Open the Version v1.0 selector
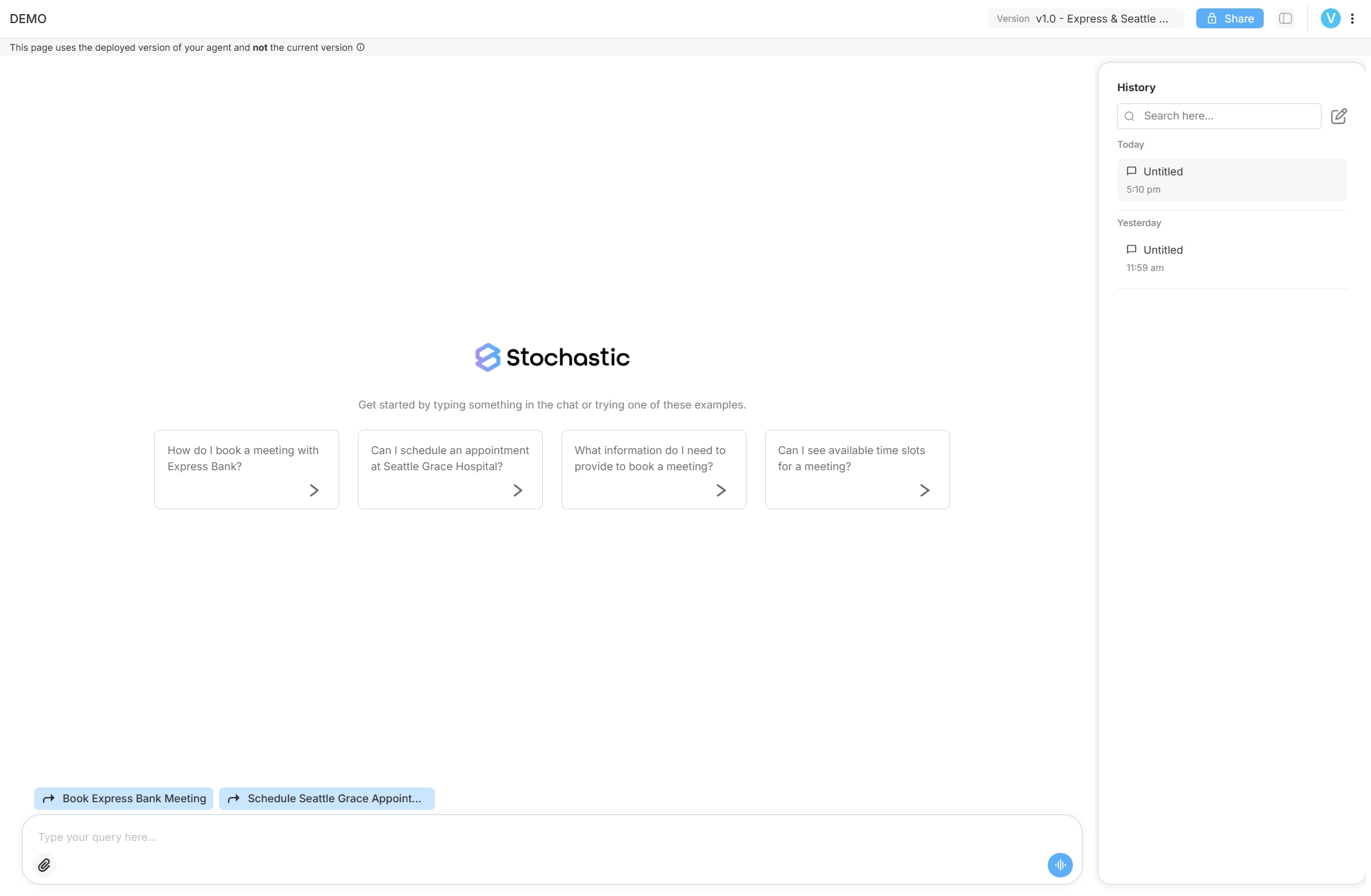The width and height of the screenshot is (1371, 896). (x=1085, y=19)
